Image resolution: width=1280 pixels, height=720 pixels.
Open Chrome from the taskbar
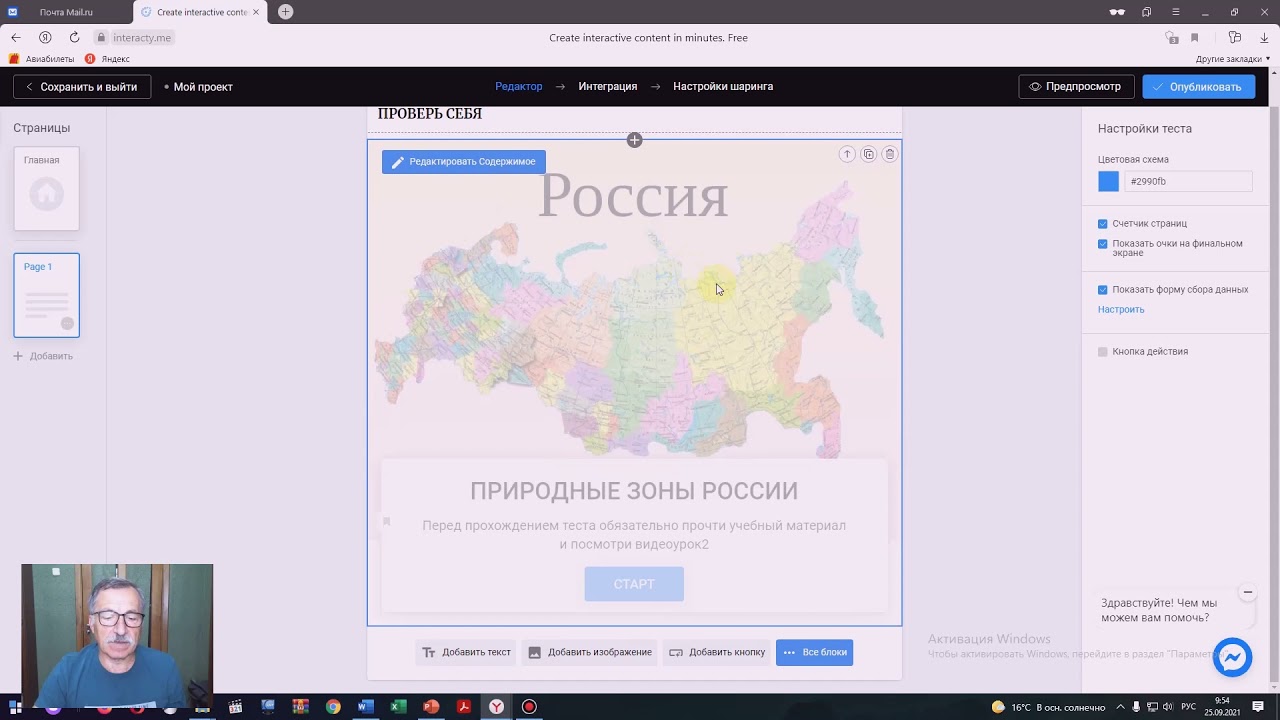tap(333, 707)
